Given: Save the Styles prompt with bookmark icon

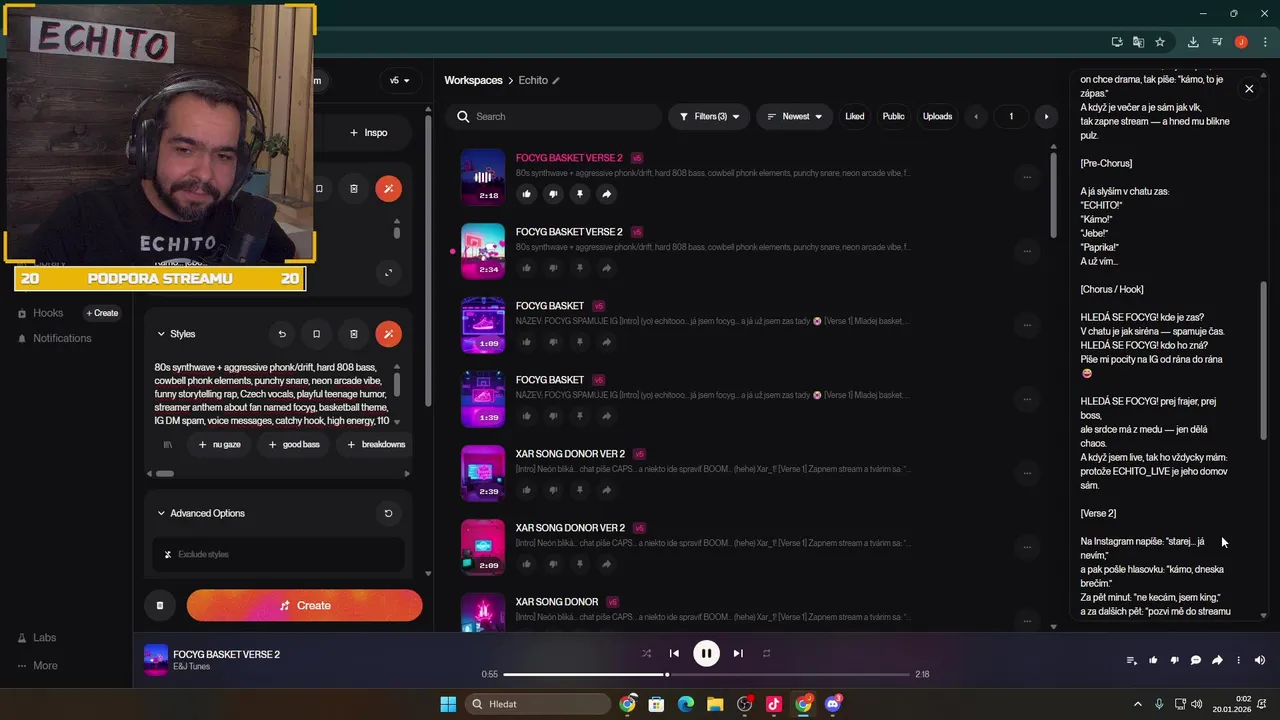Looking at the screenshot, I should pyautogui.click(x=317, y=334).
